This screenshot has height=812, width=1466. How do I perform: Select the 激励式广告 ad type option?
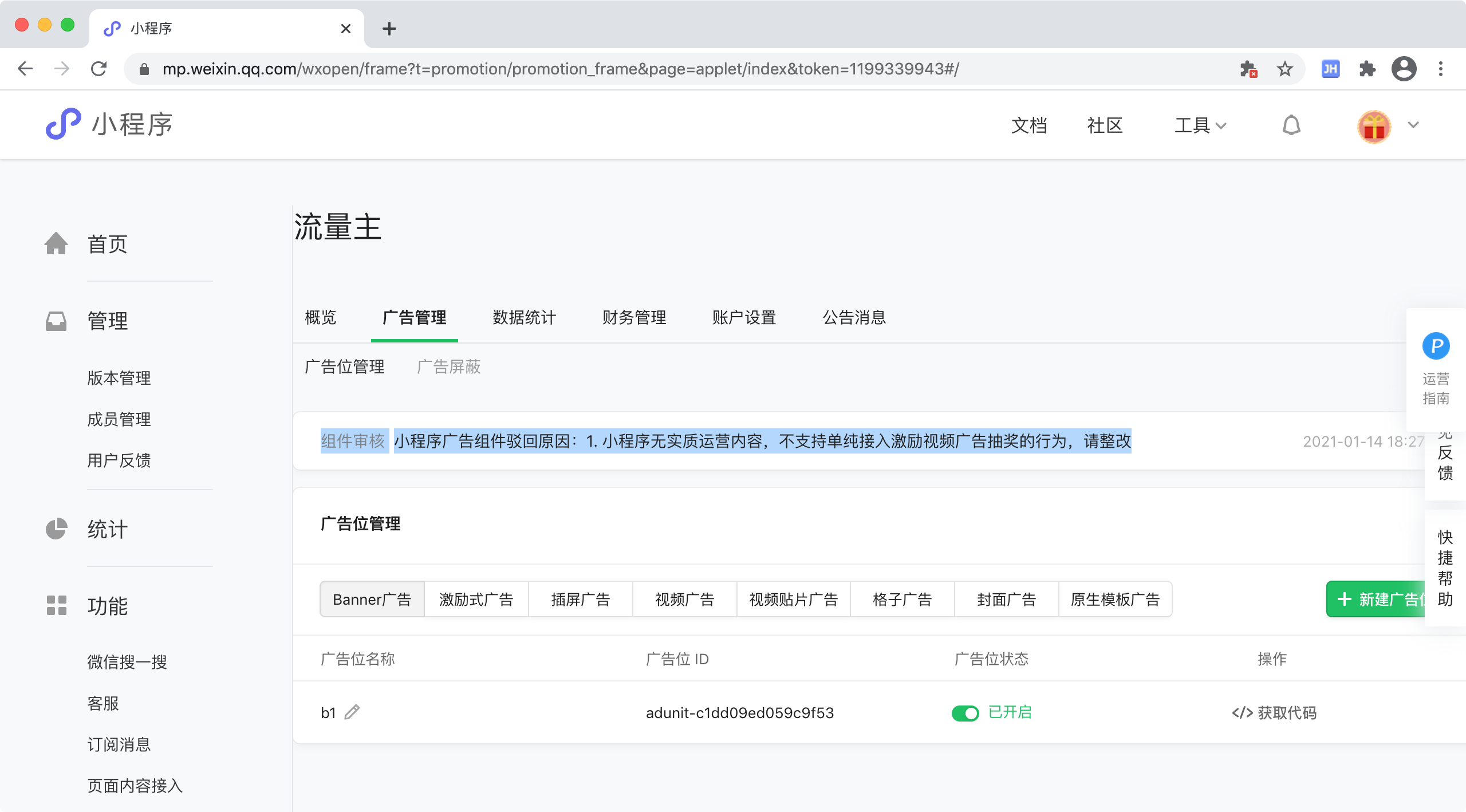476,599
